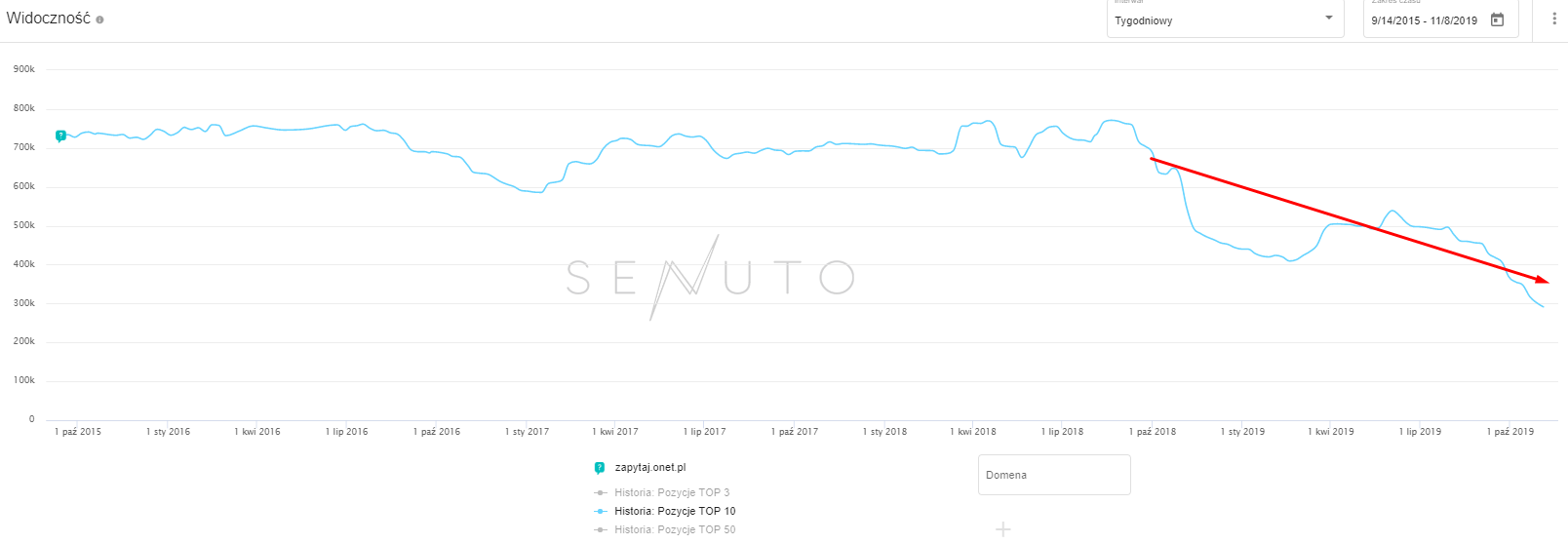This screenshot has height=544, width=1568.
Task: Expand the Tygodniowy interval dropdown
Action: click(1224, 19)
